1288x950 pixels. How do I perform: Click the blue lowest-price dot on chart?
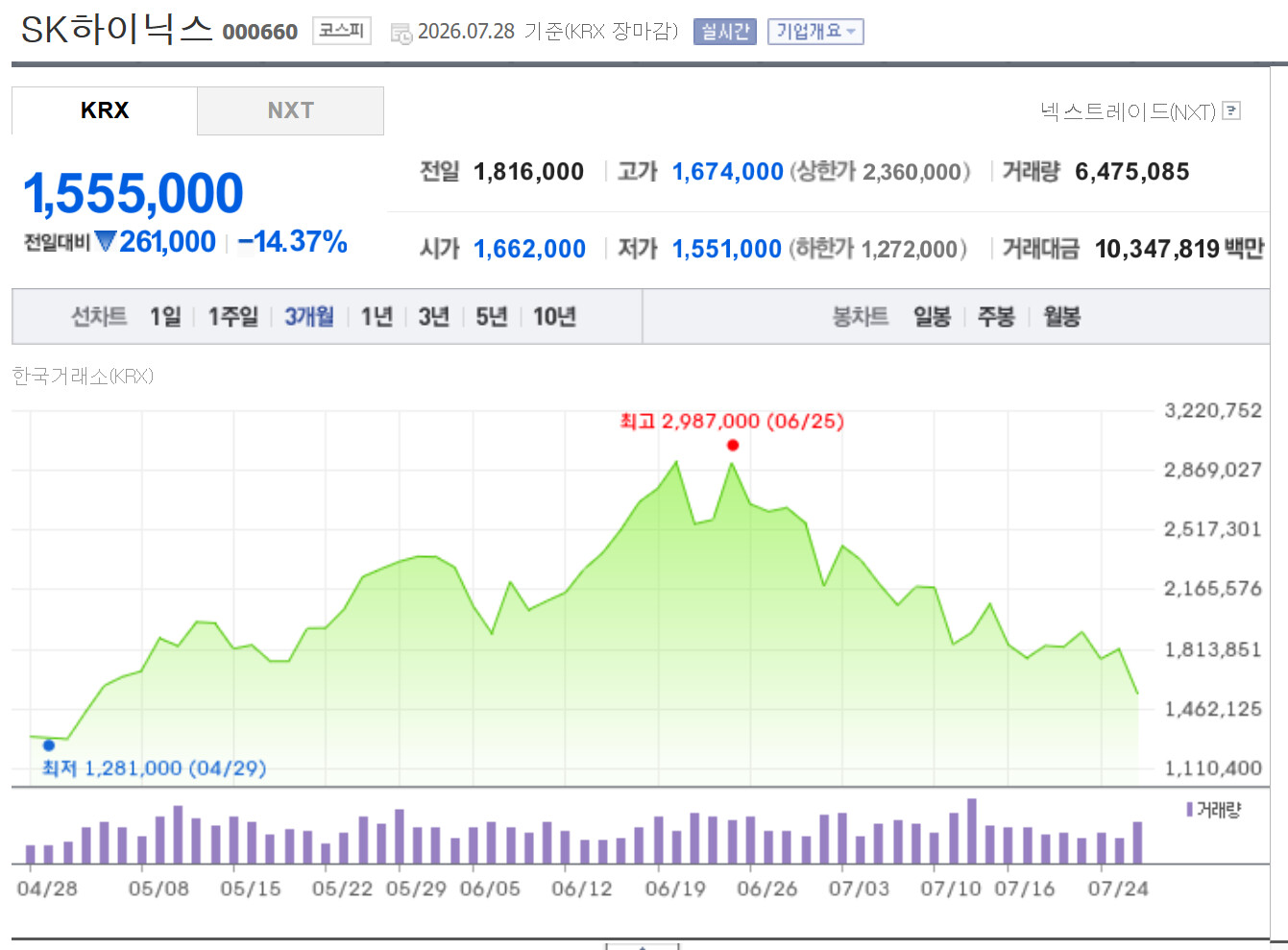click(49, 745)
